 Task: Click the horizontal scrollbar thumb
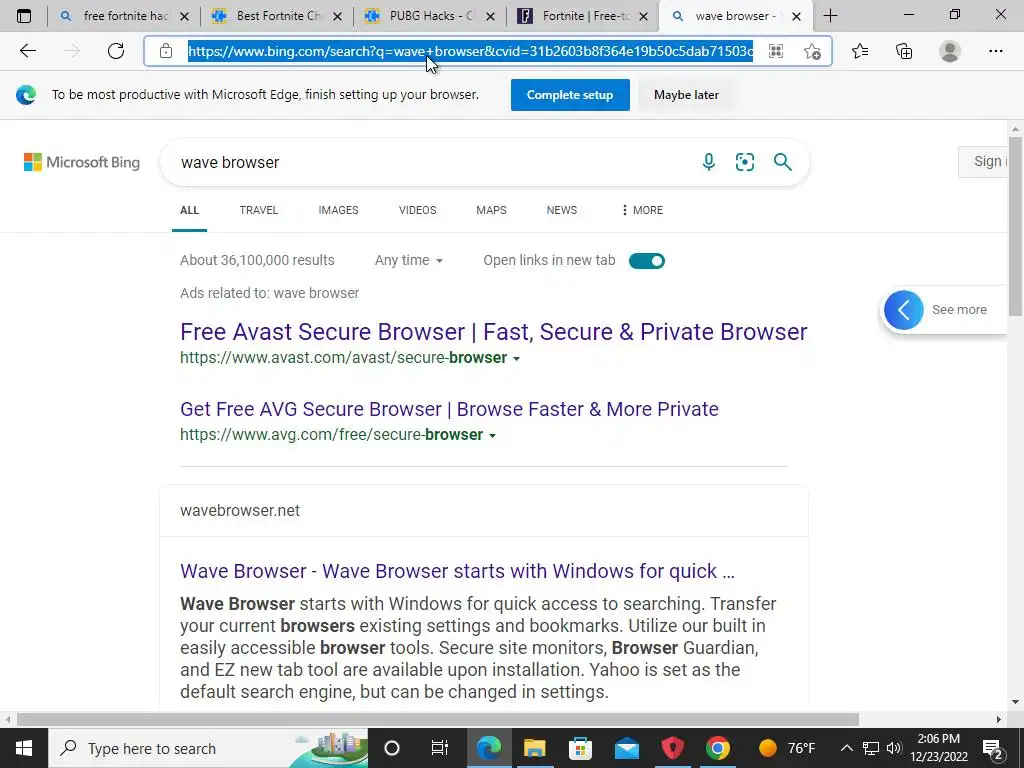click(x=437, y=719)
